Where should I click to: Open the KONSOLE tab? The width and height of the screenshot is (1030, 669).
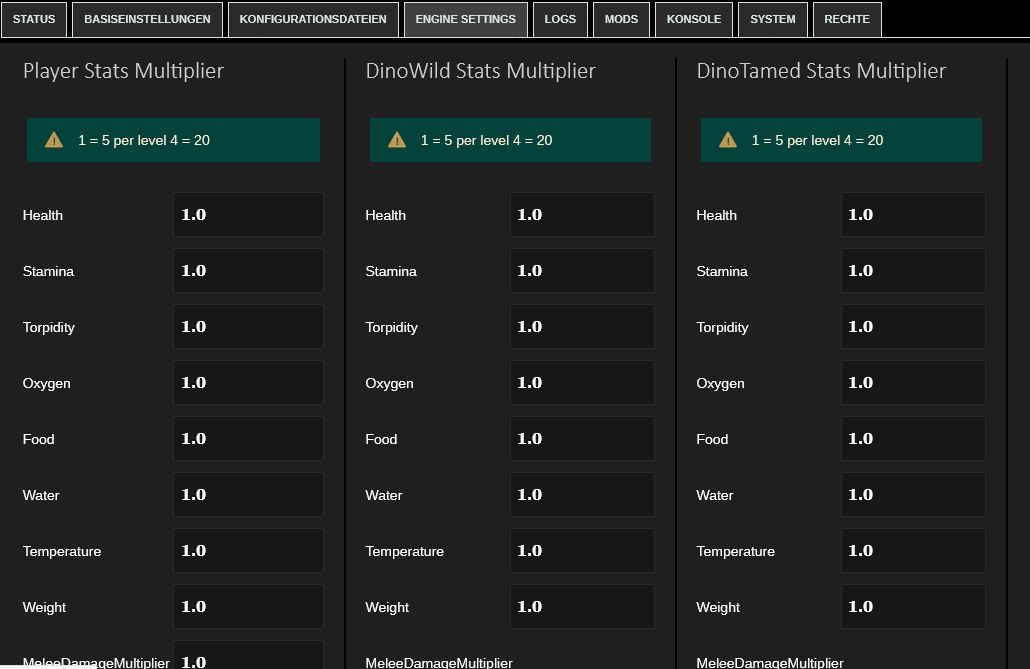pyautogui.click(x=694, y=19)
